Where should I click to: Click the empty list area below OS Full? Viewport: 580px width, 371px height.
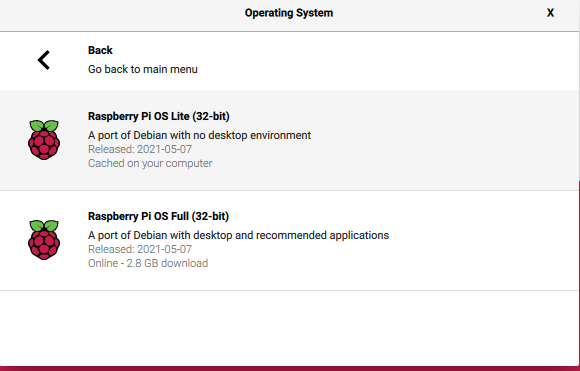289,327
